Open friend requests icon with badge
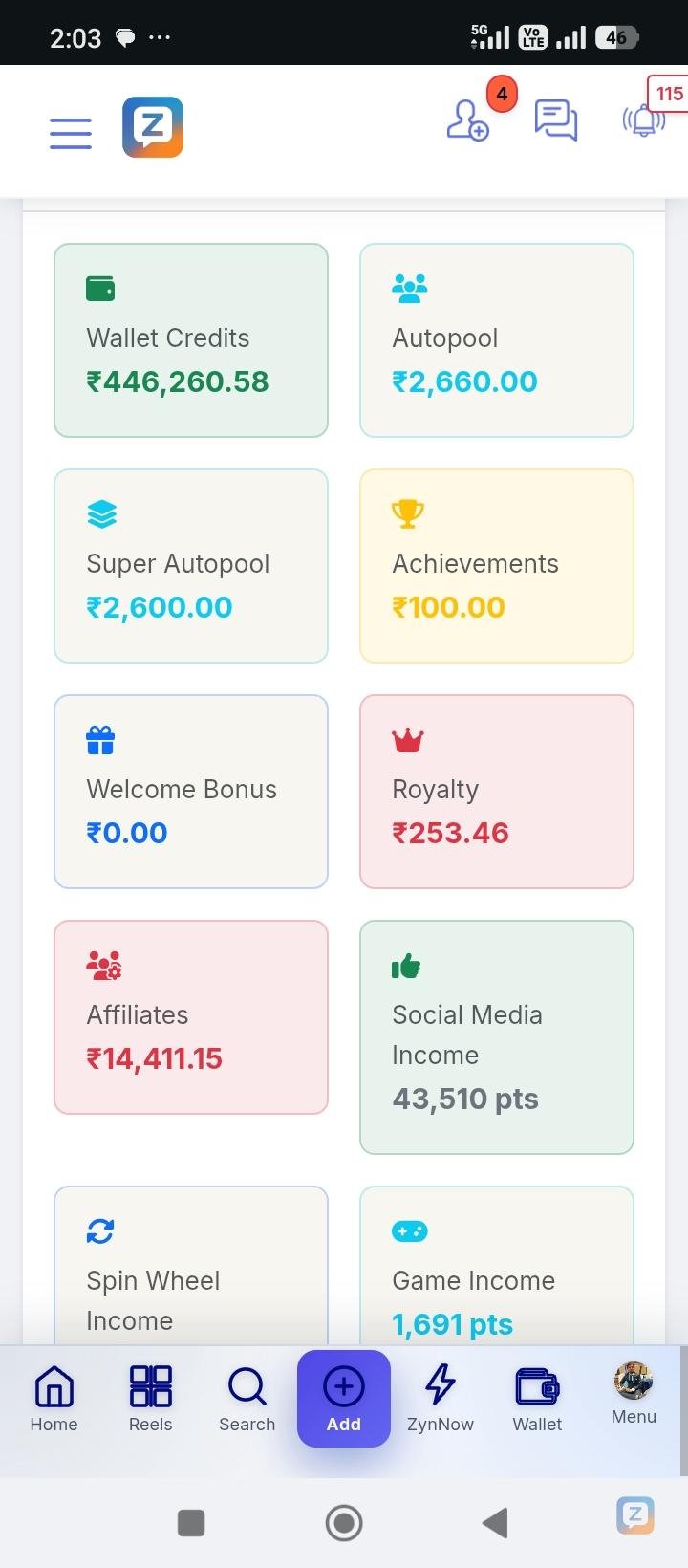The height and width of the screenshot is (1568, 688). point(468,121)
